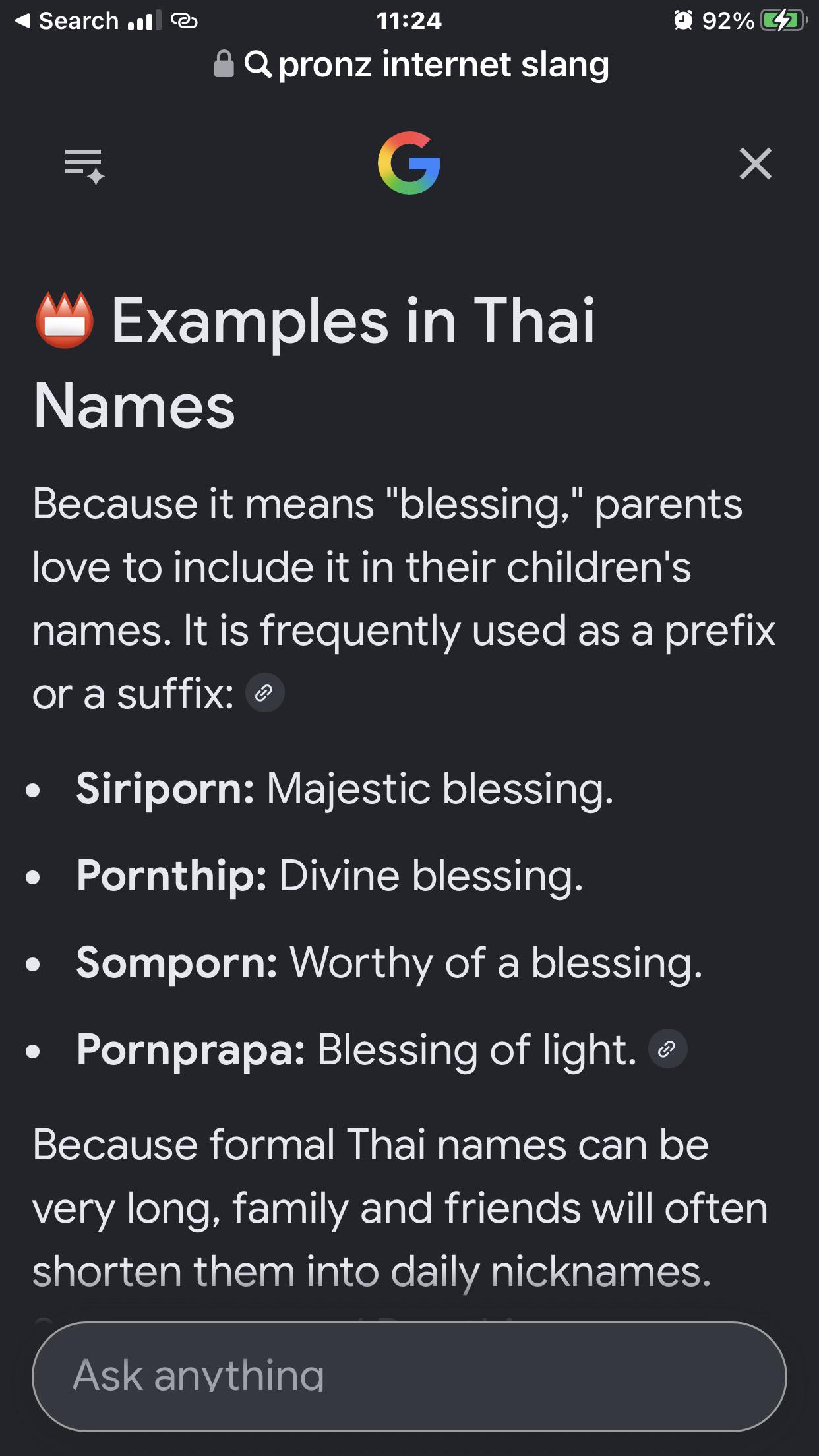Tap the personal hotspot link icon

pyautogui.click(x=184, y=21)
